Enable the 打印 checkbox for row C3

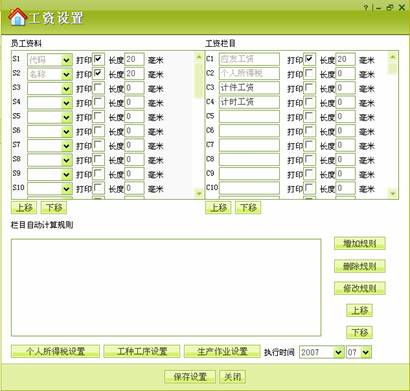click(x=310, y=88)
